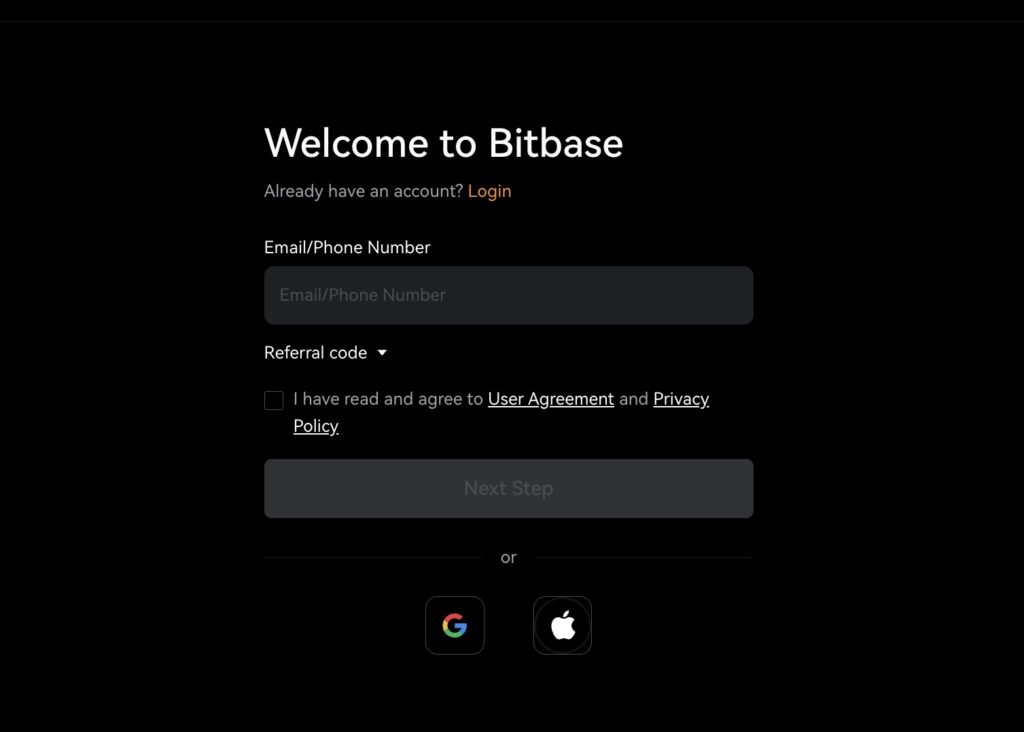Open the Privacy Policy link

pyautogui.click(x=680, y=399)
